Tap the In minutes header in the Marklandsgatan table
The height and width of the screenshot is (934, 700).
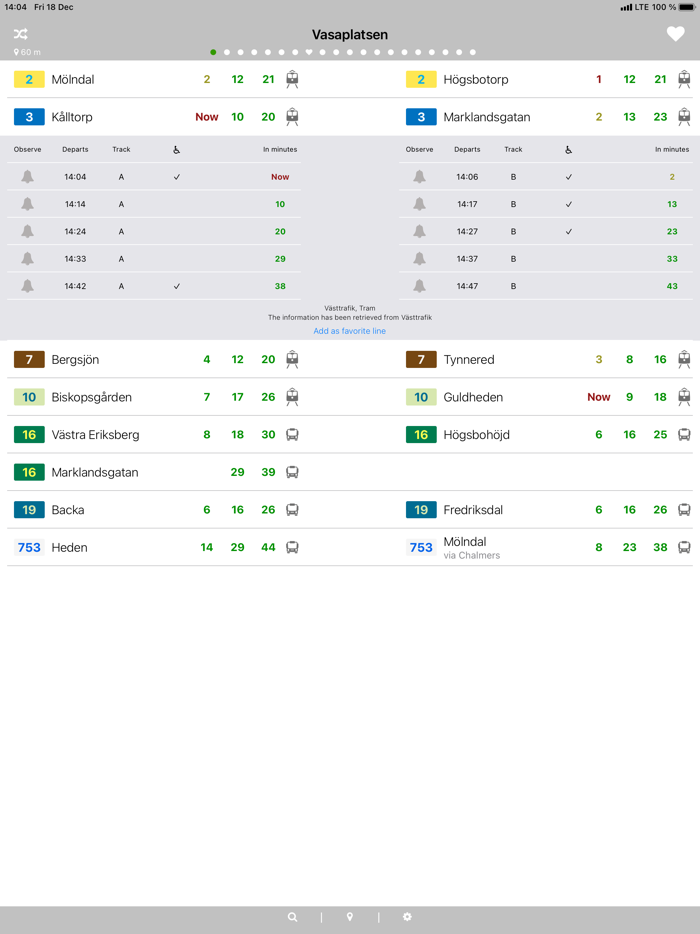point(672,150)
